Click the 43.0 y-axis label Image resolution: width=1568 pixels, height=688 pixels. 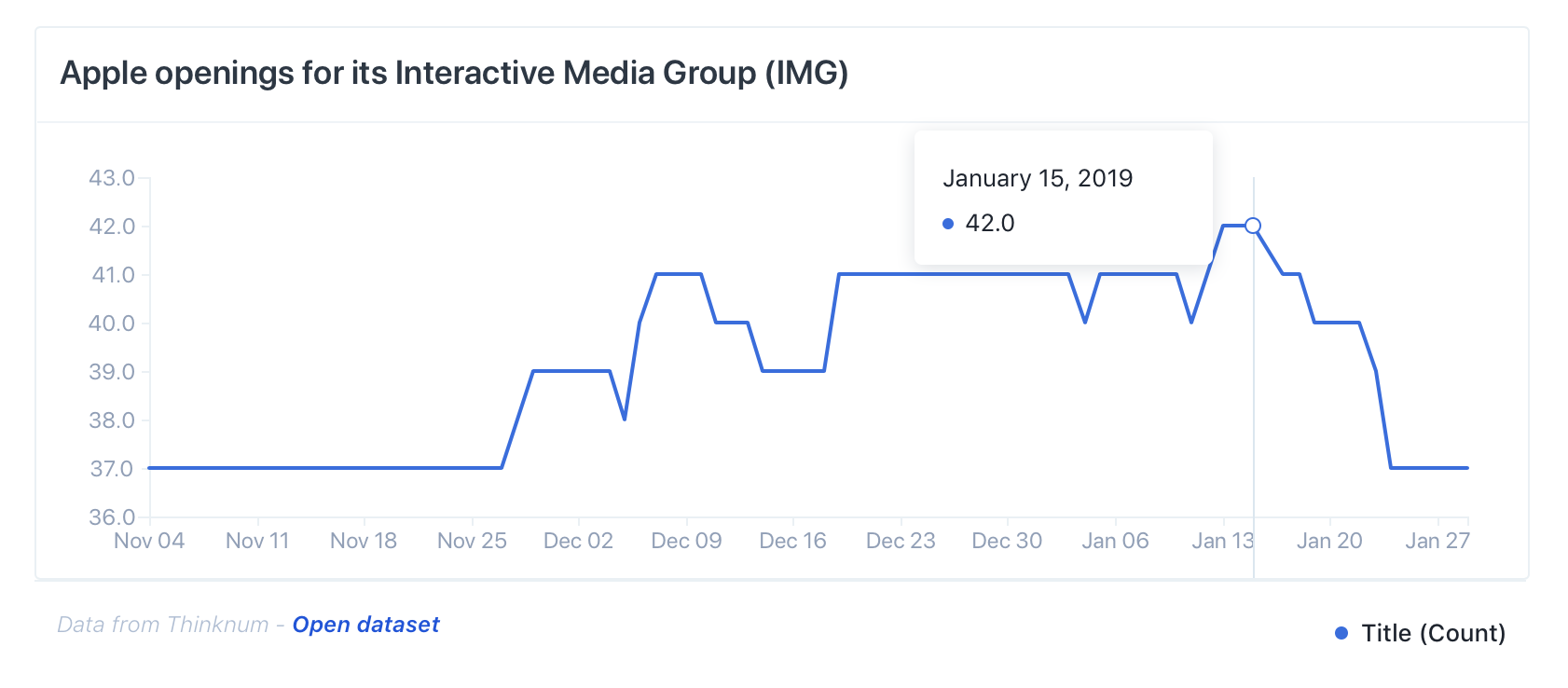click(x=112, y=178)
